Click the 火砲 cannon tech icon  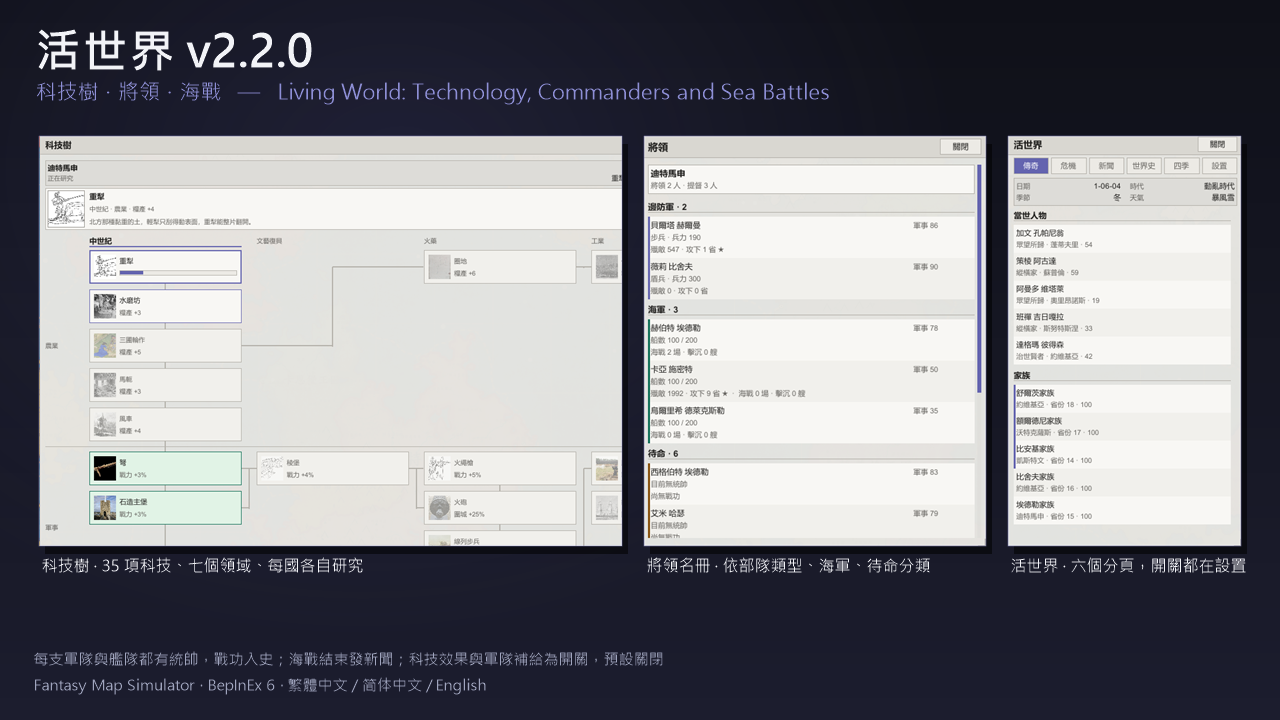point(440,507)
